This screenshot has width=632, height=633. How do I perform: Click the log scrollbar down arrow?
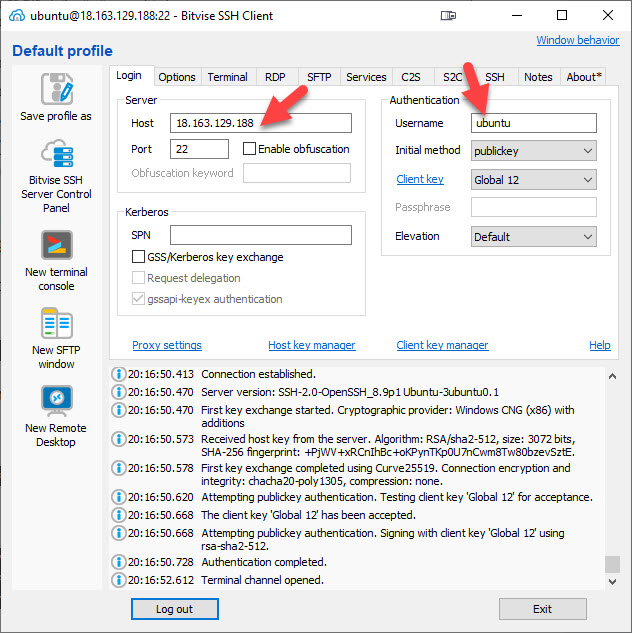click(612, 582)
